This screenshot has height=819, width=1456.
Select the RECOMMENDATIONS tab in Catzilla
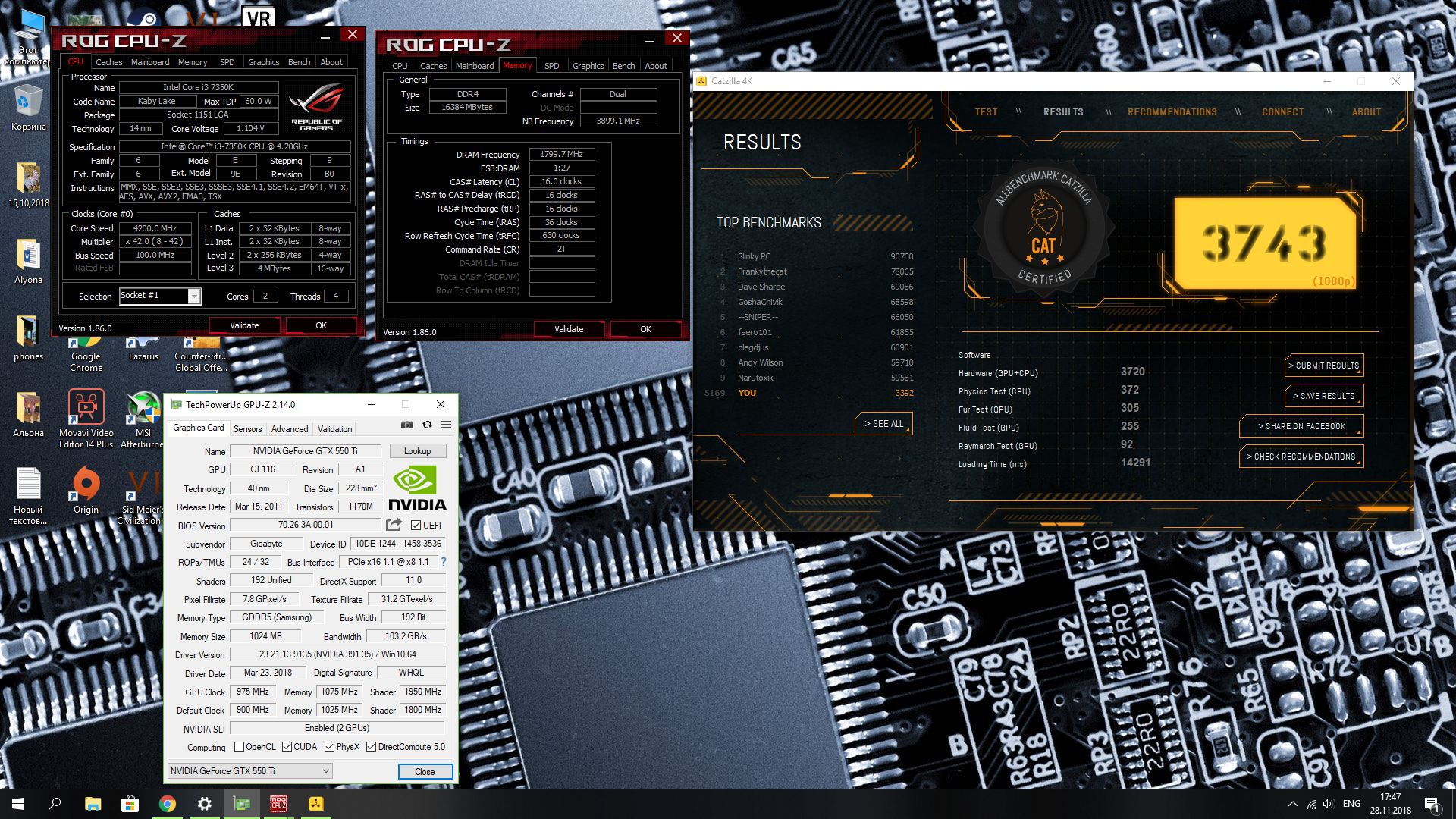click(1172, 112)
